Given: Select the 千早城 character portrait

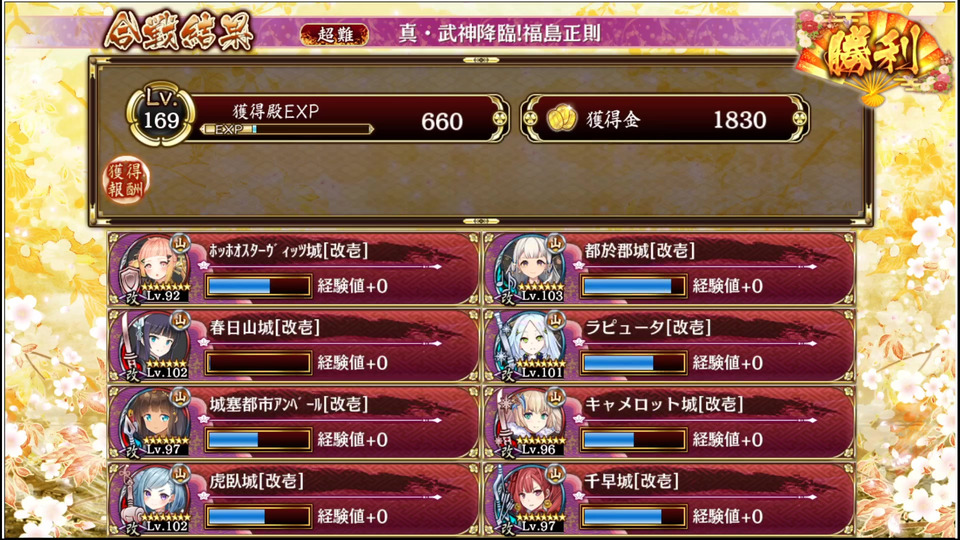Looking at the screenshot, I should (530, 499).
